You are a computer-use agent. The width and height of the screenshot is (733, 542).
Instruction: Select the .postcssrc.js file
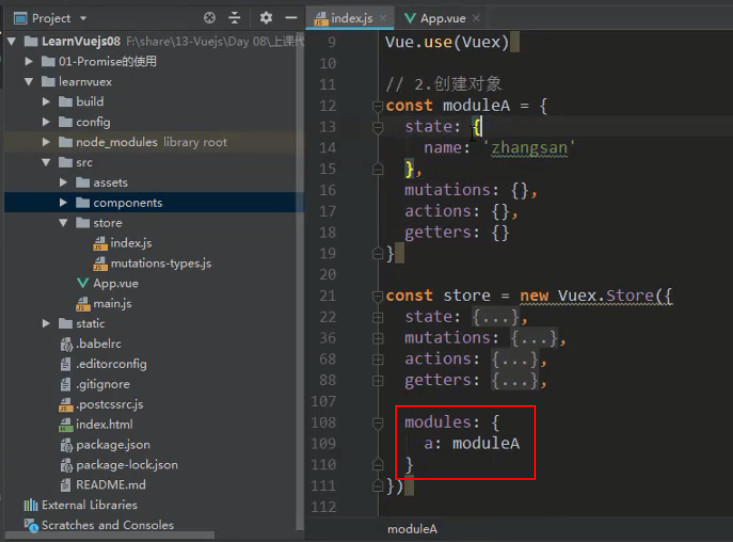point(101,404)
